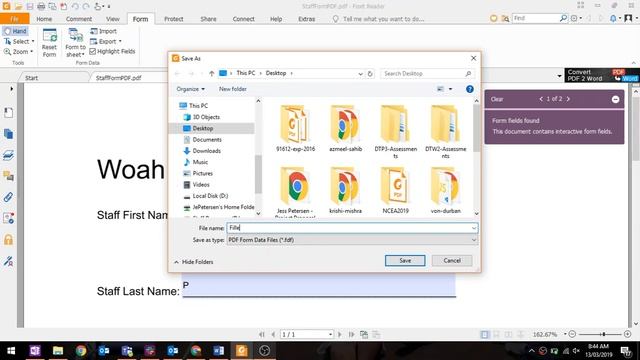This screenshot has width=640, height=360.
Task: Select the NCEA2019 folder
Action: [x=396, y=190]
